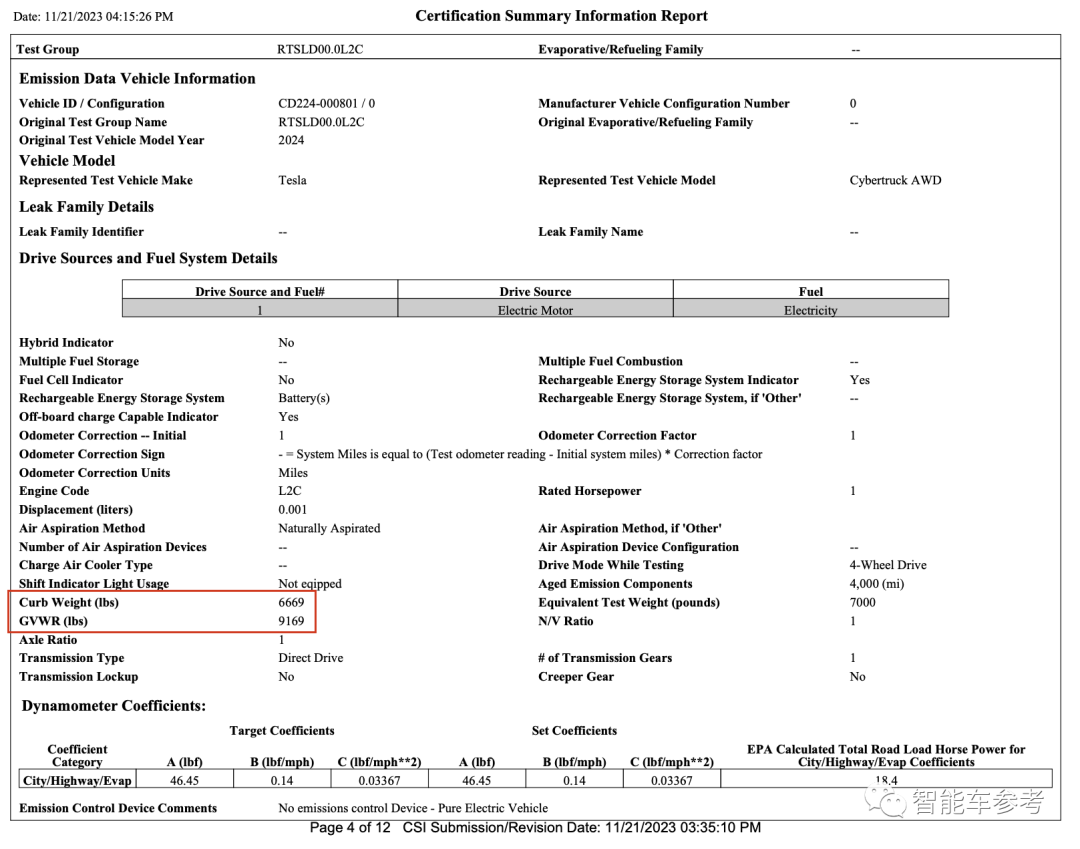Click the Certification Summary Information Report title

point(561,16)
